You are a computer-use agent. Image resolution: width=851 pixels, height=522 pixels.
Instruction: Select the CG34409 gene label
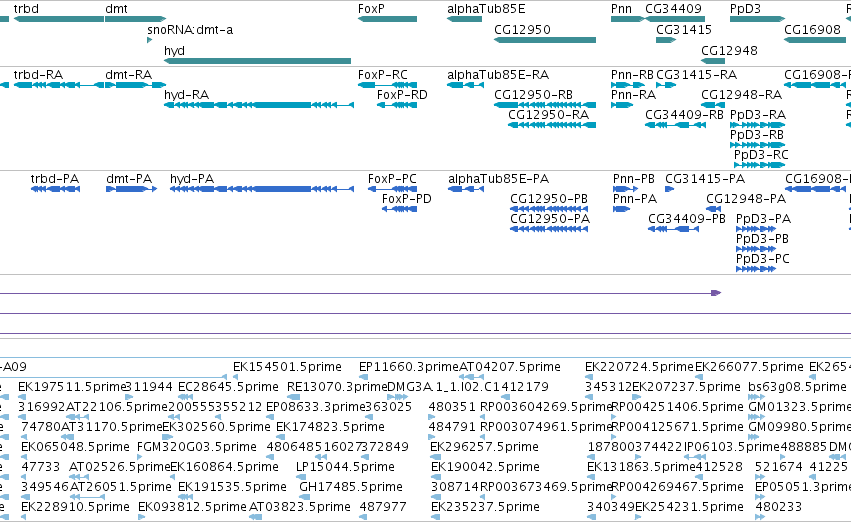674,9
